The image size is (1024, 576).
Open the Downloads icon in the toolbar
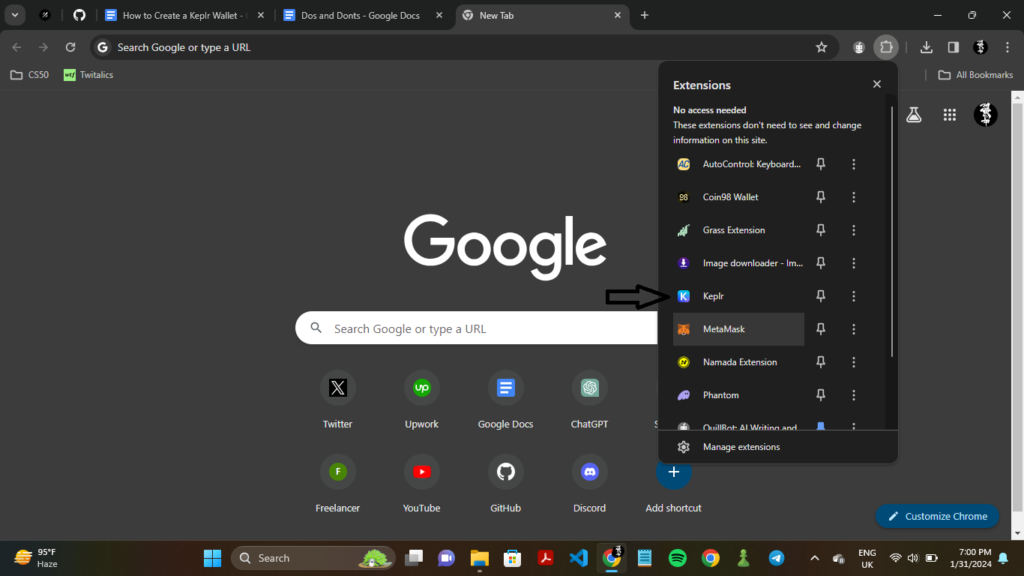(x=925, y=47)
